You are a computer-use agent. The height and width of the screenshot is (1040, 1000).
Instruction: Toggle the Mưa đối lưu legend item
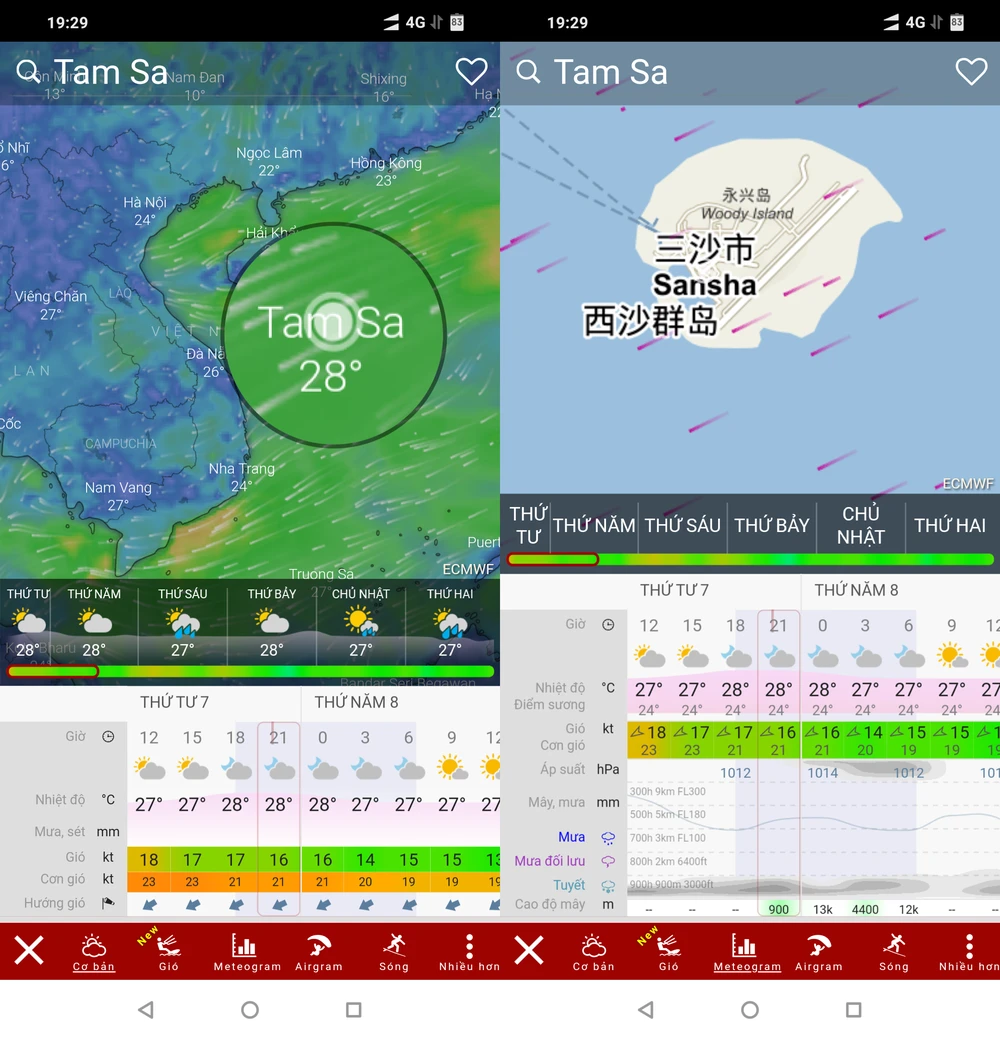(608, 861)
